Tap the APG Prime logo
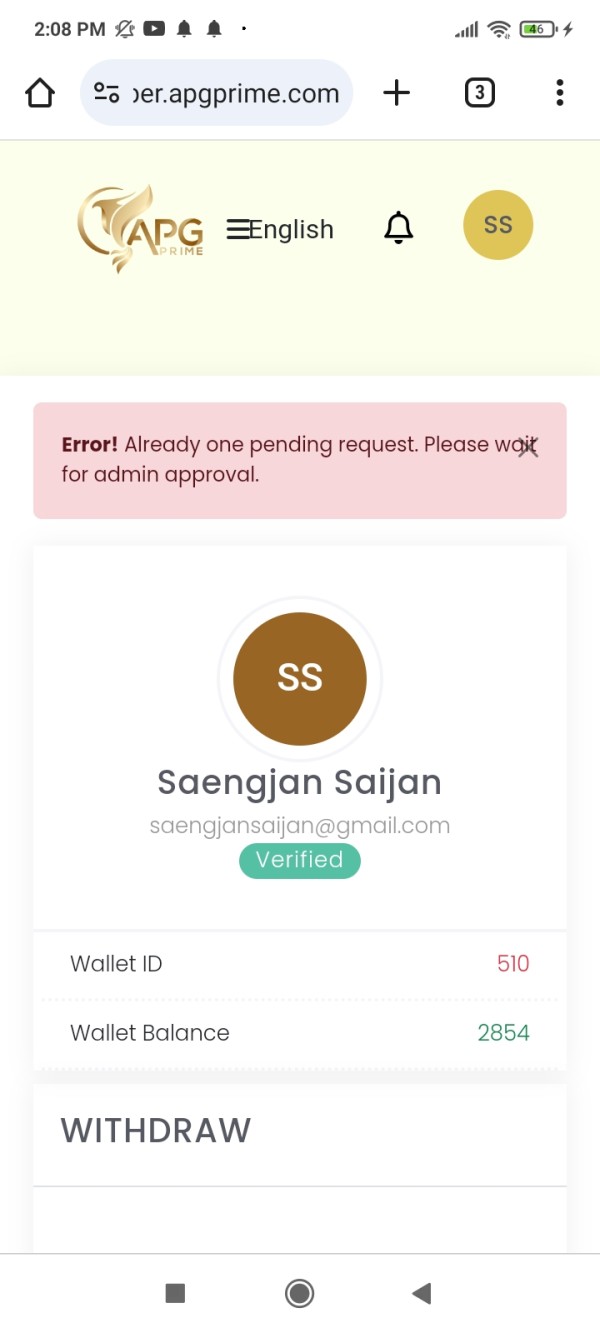This screenshot has height=1333, width=600. (x=141, y=229)
